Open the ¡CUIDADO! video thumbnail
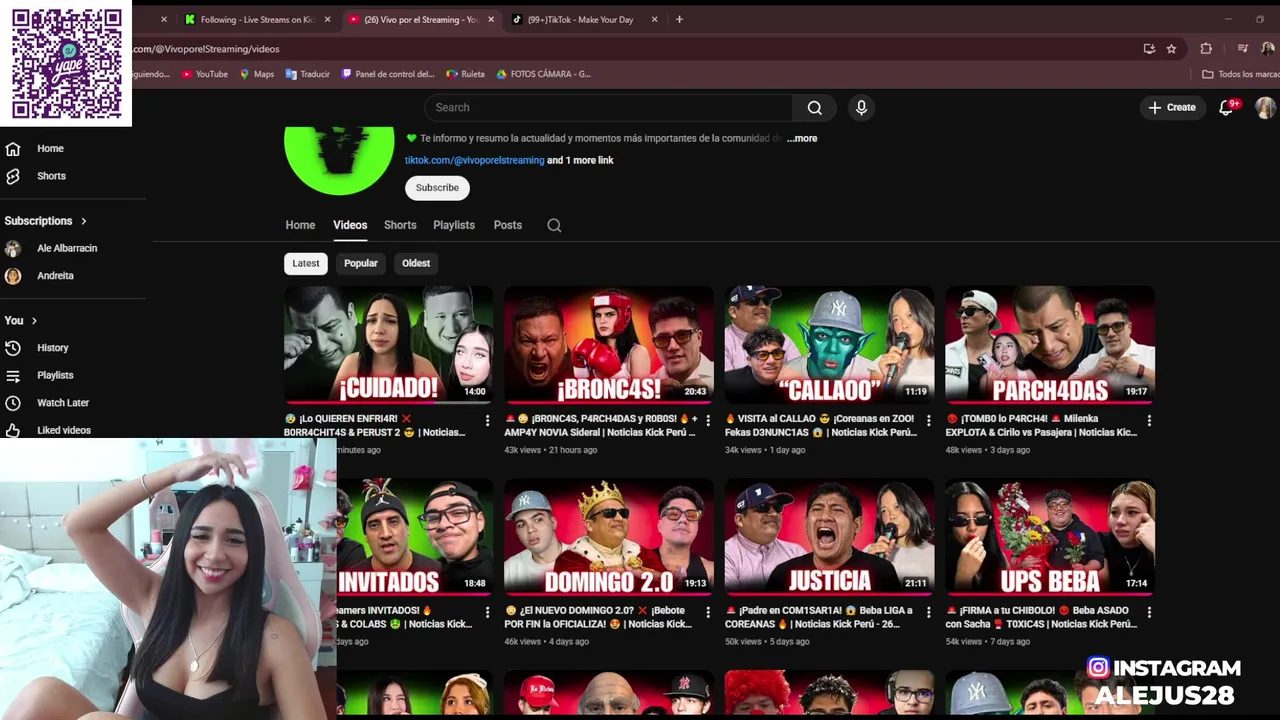The width and height of the screenshot is (1280, 720). [x=388, y=345]
